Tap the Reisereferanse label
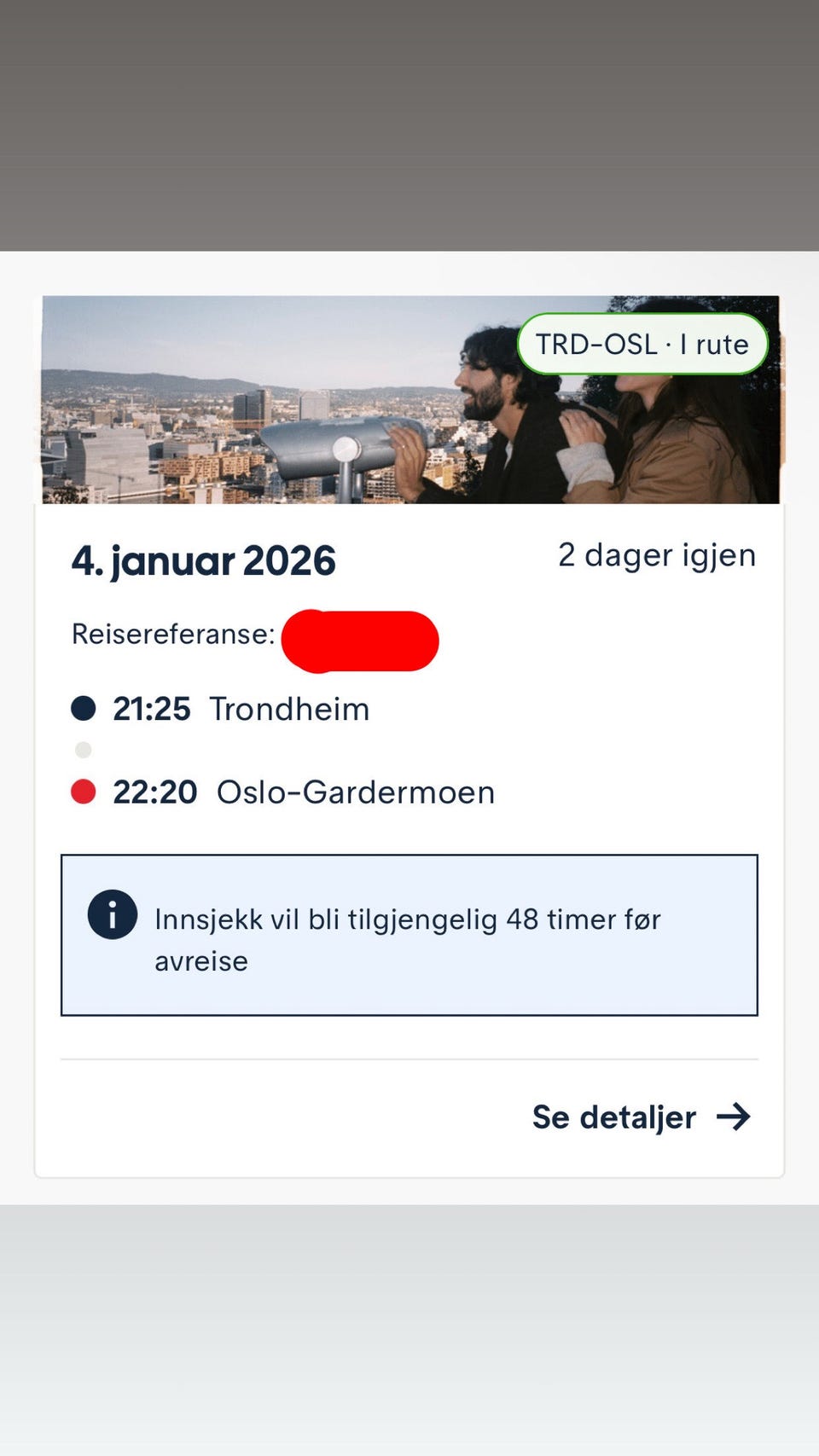 click(173, 634)
